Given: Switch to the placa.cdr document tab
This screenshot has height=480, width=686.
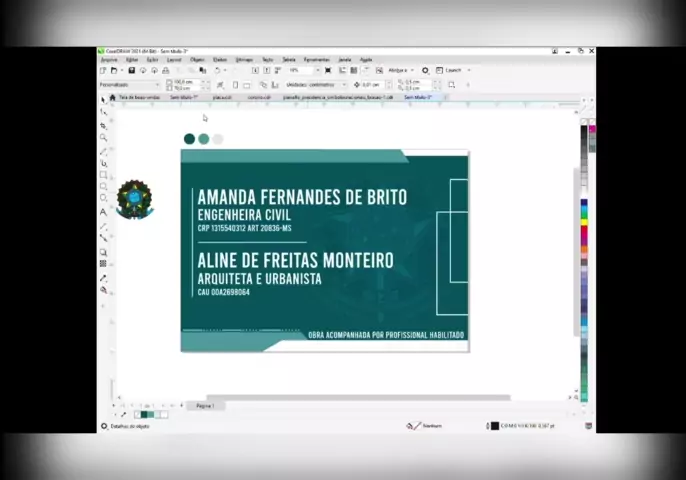Looking at the screenshot, I should tap(221, 98).
